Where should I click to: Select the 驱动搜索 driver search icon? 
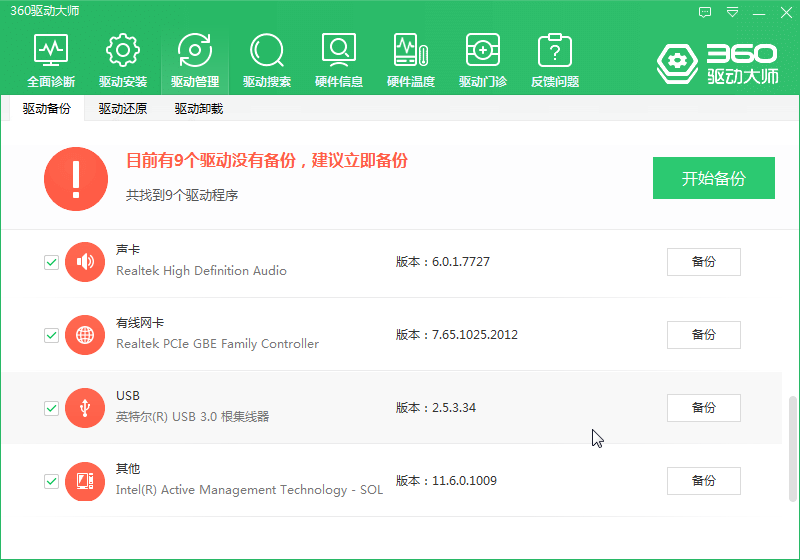click(267, 60)
